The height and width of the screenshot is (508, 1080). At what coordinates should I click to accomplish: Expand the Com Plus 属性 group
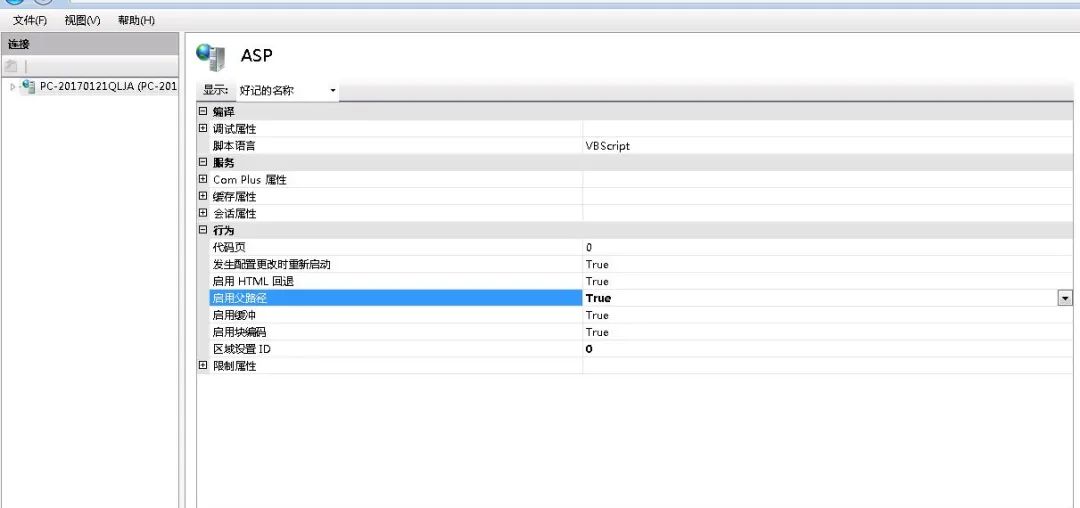click(x=203, y=179)
